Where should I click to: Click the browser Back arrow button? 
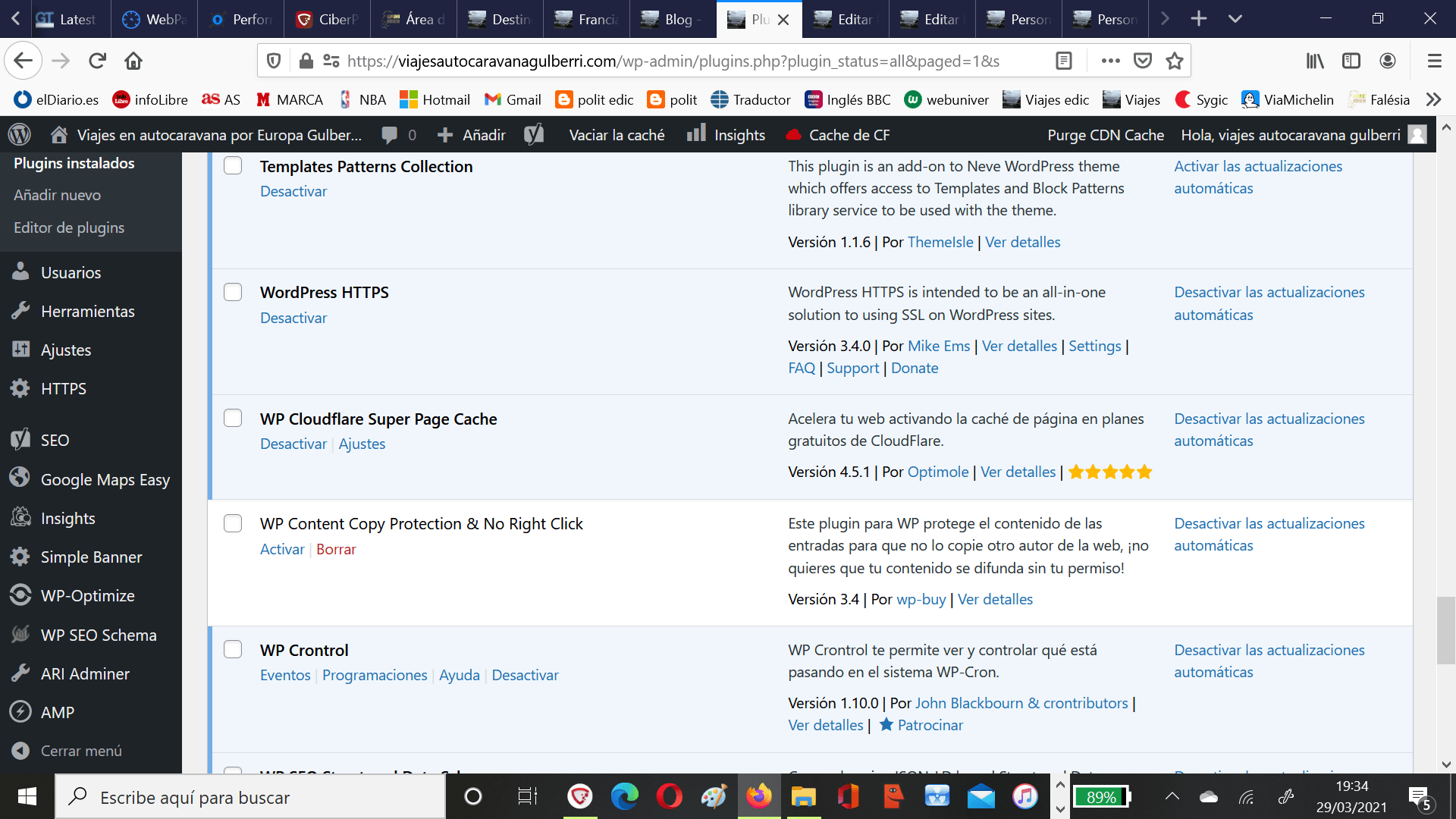pyautogui.click(x=23, y=61)
